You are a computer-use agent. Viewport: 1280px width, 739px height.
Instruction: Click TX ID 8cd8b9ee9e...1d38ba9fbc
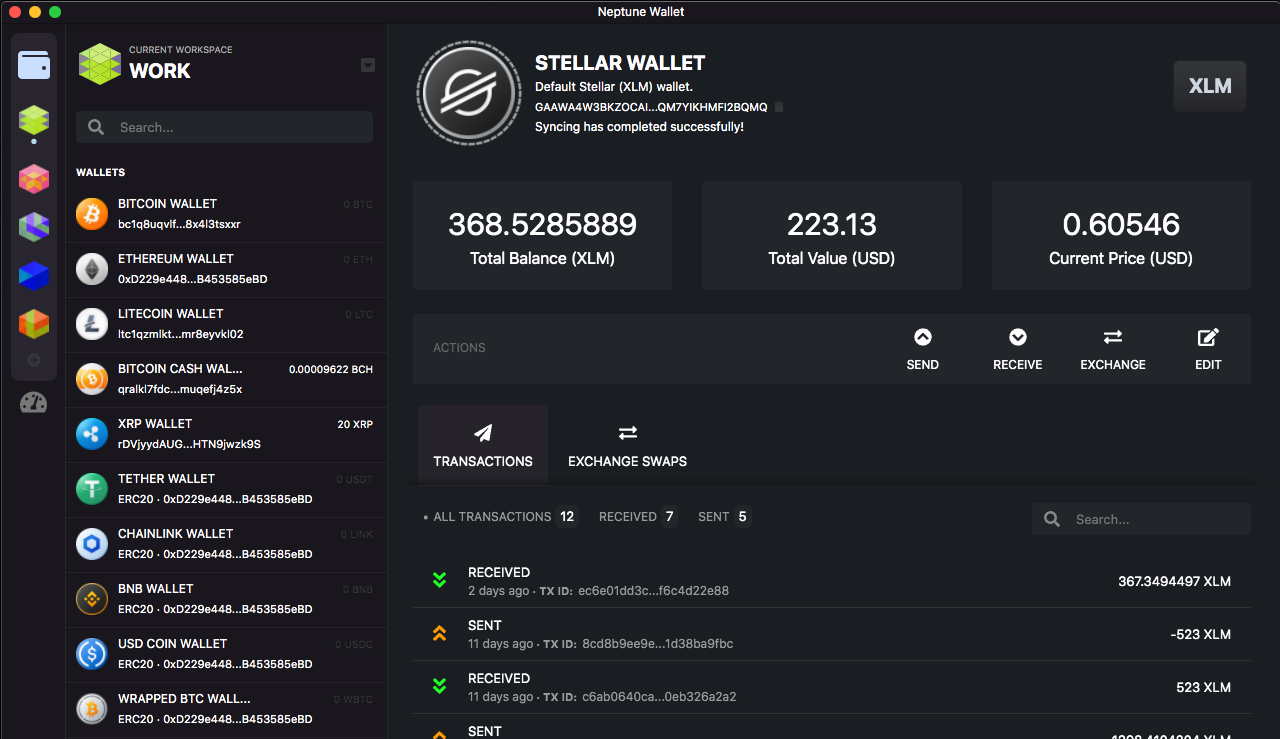pos(657,644)
